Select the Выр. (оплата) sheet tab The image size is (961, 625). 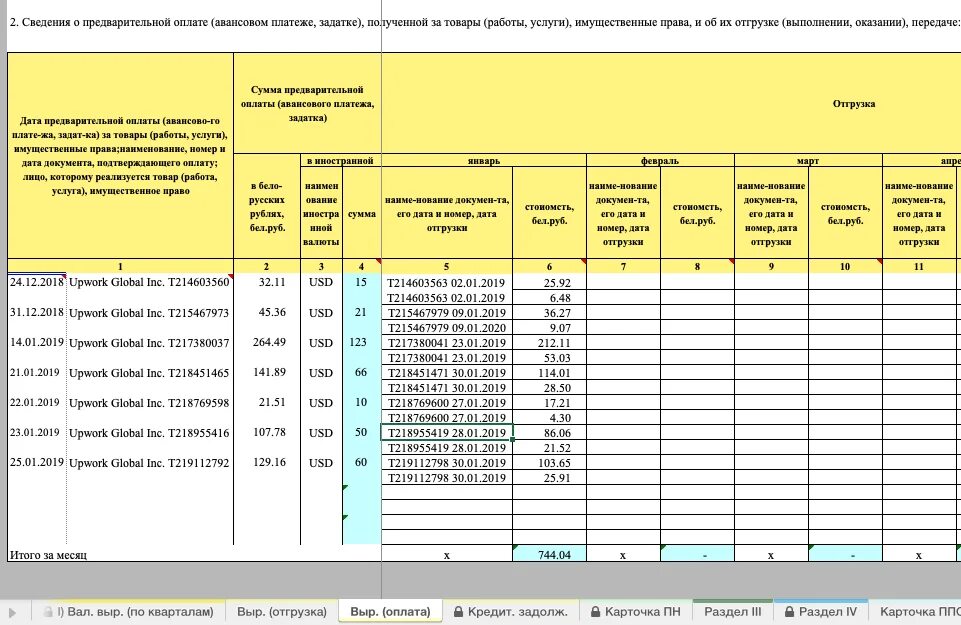point(390,612)
